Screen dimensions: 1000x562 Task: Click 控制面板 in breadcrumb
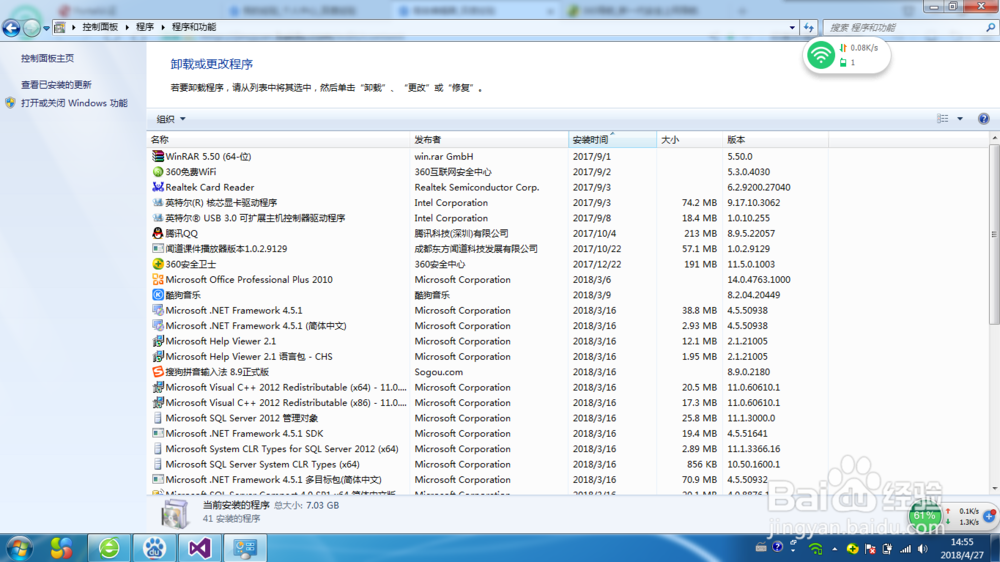pos(100,27)
